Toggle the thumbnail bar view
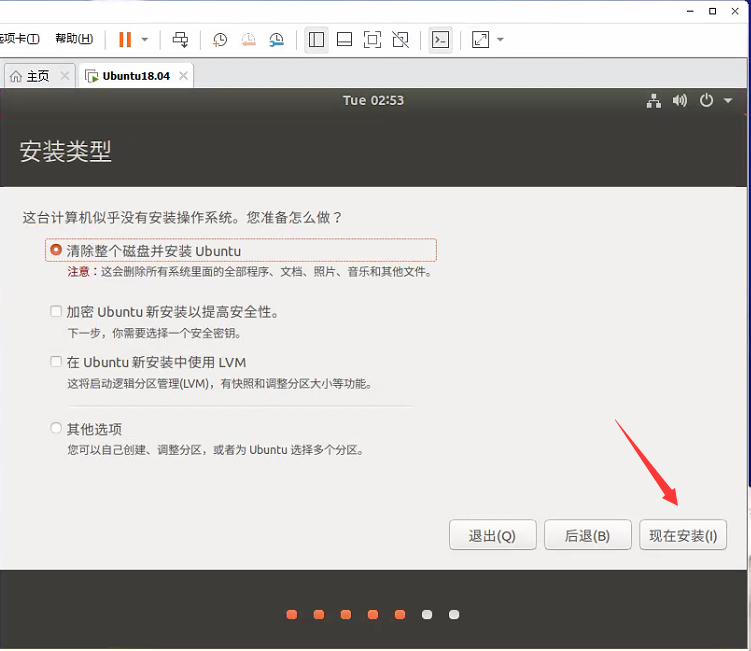751x651 pixels. [x=344, y=39]
